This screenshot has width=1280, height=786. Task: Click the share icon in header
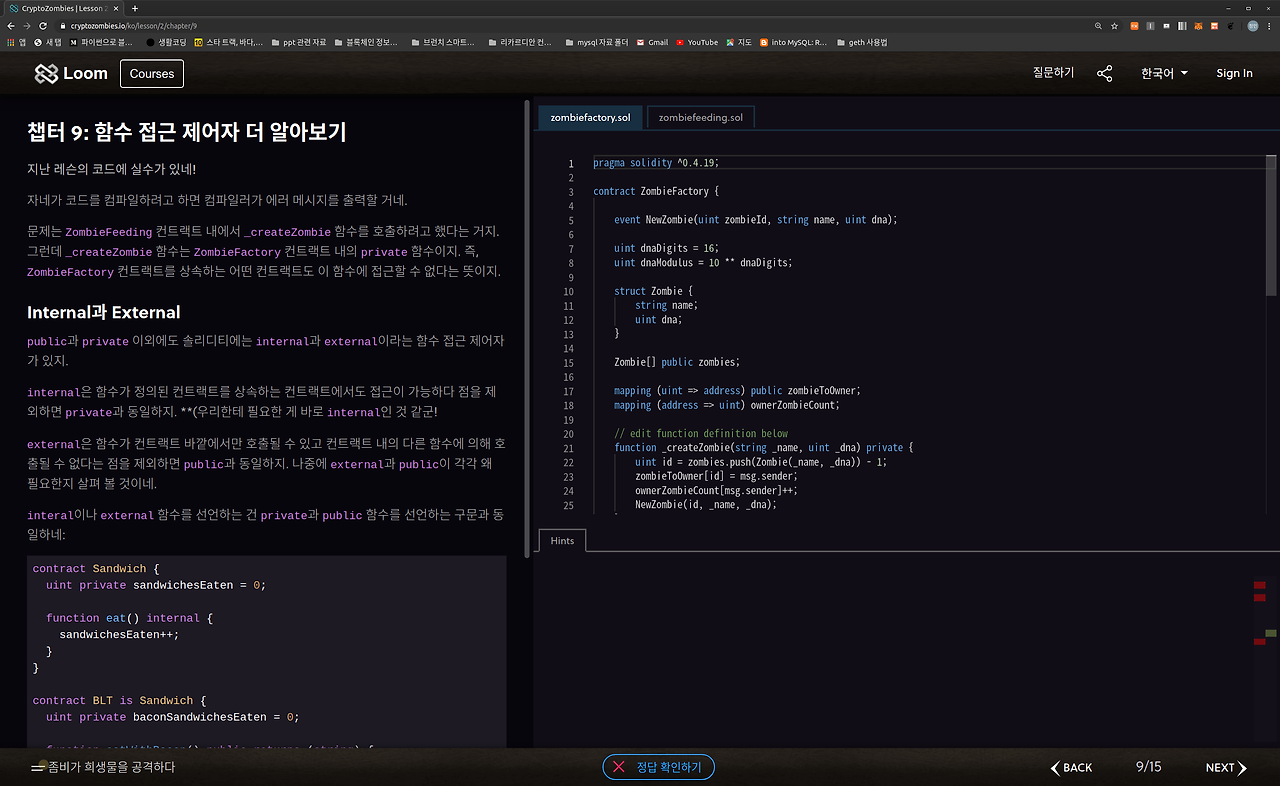click(1104, 73)
